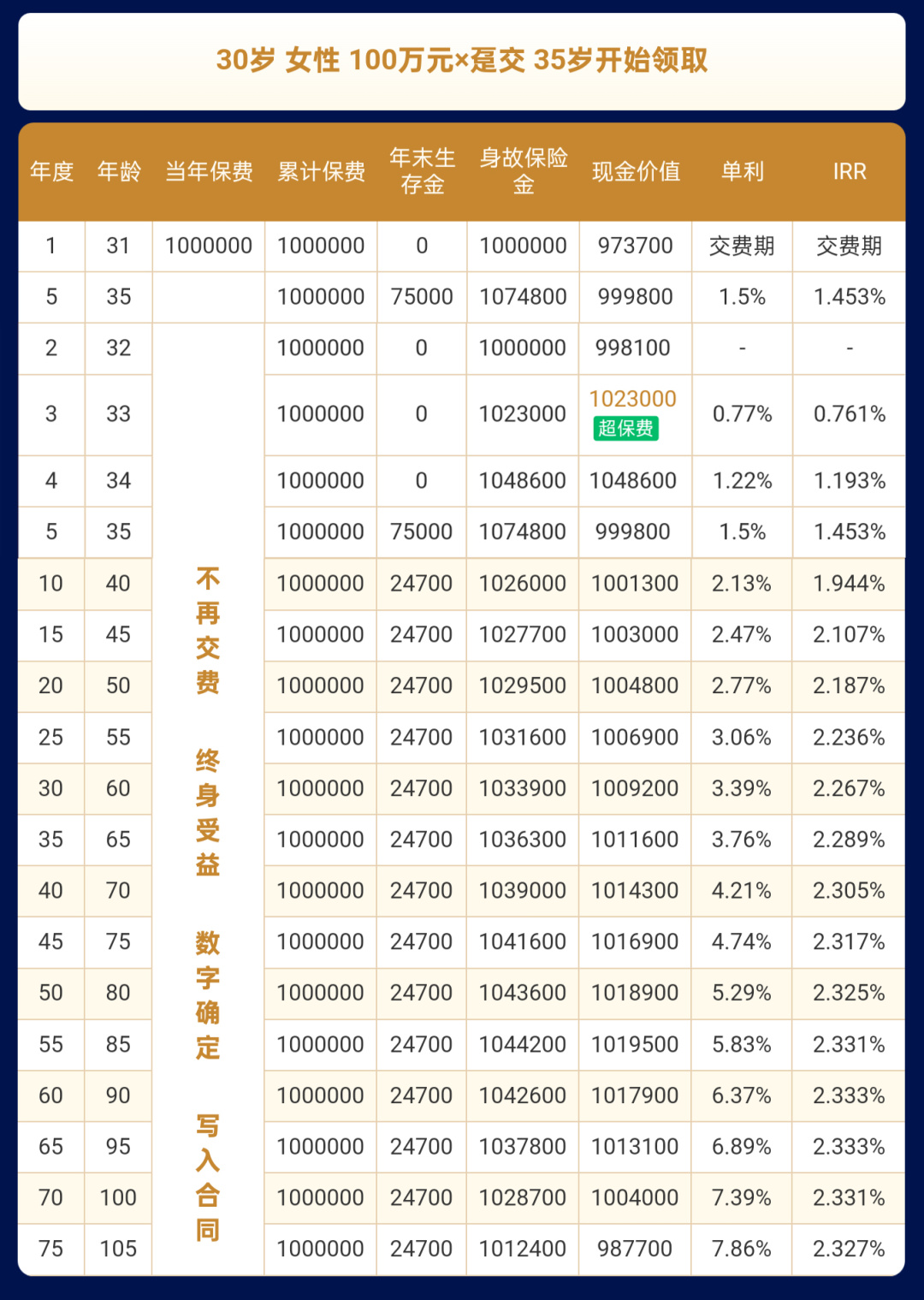Select cash value 1004000
Viewport: 924px width, 1300px height.
click(635, 1197)
